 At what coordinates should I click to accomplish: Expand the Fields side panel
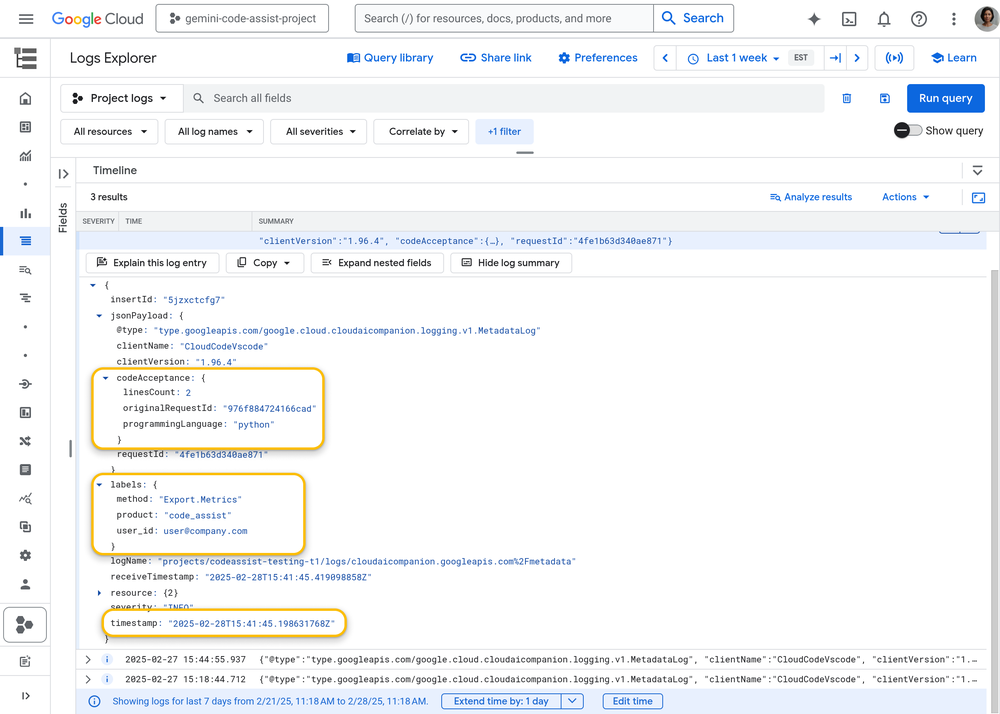click(x=63, y=173)
